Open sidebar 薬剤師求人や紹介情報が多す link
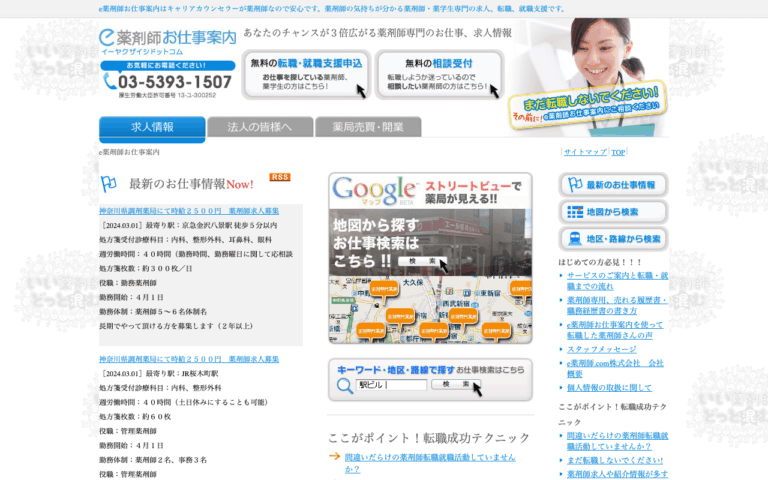This screenshot has width=768, height=480. (617, 474)
